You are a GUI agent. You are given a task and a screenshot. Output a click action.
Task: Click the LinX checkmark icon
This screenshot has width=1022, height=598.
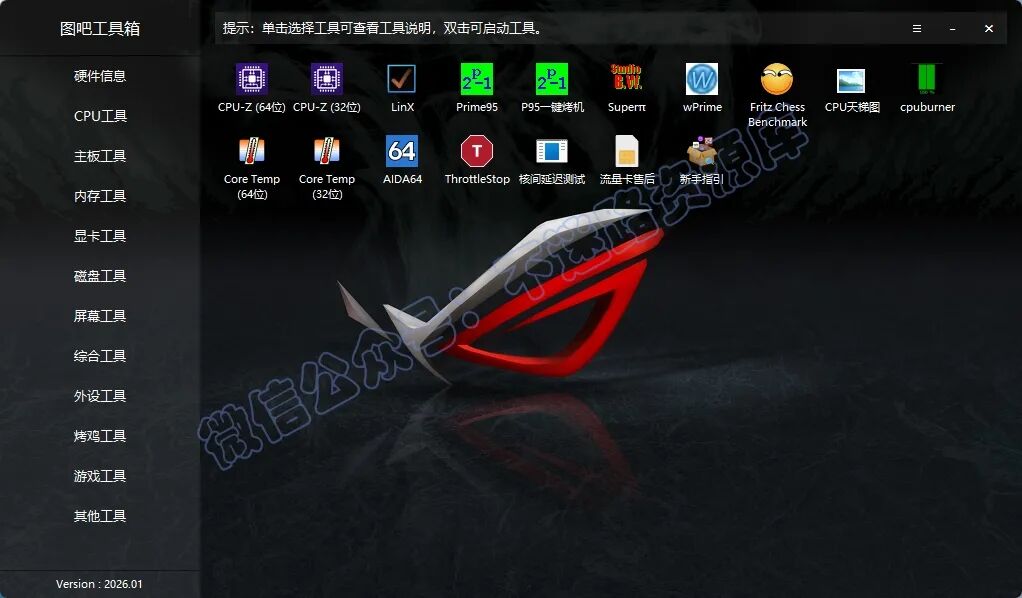[402, 80]
